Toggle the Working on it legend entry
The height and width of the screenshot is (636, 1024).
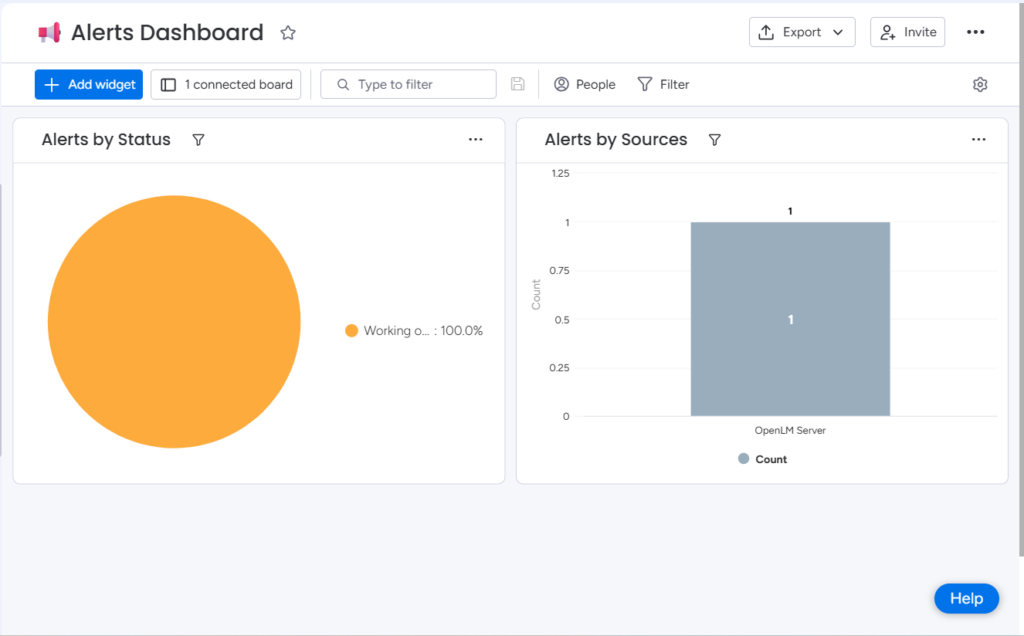(413, 331)
